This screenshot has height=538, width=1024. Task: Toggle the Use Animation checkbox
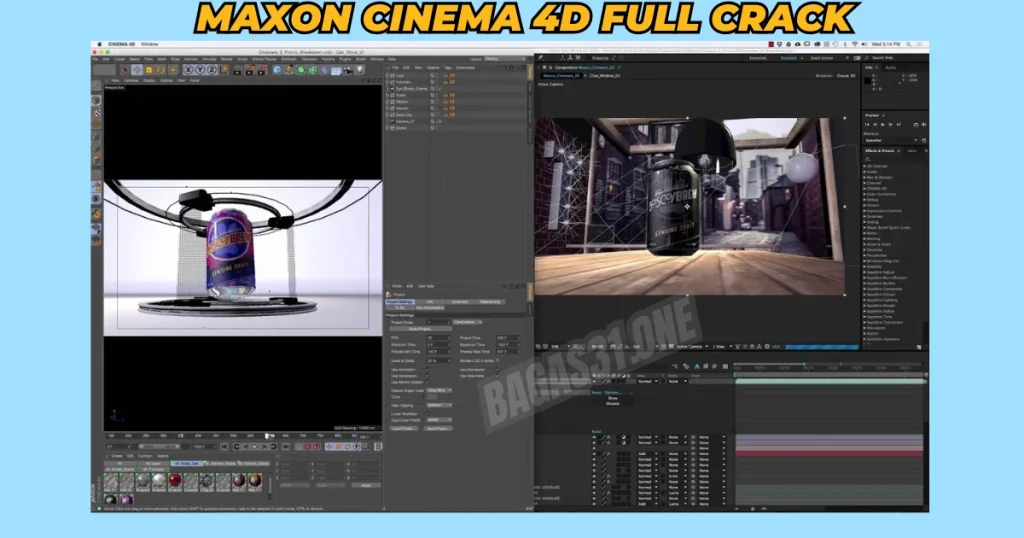coord(428,370)
